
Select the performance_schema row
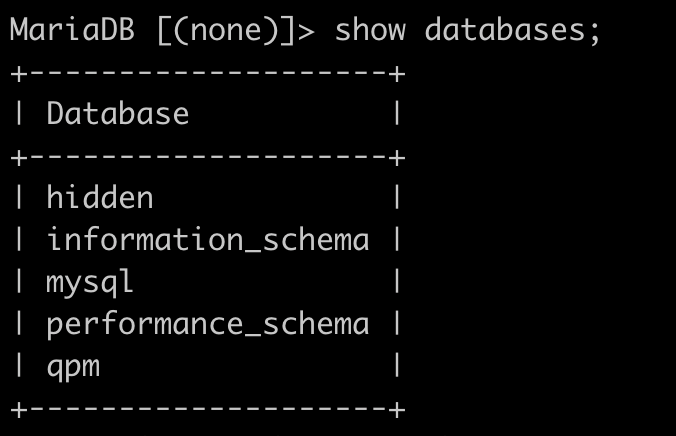(x=208, y=324)
